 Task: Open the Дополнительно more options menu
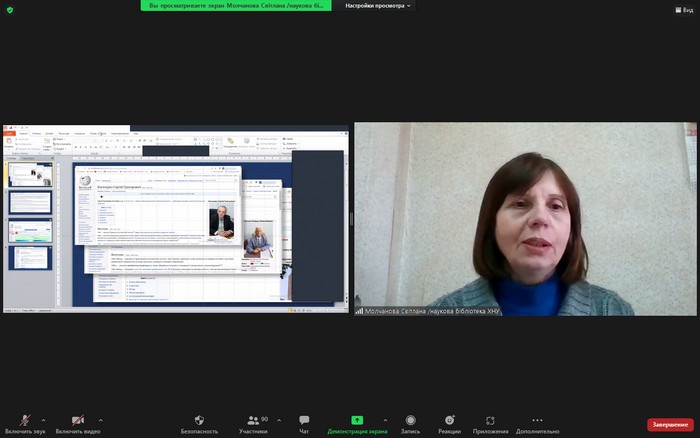click(537, 423)
